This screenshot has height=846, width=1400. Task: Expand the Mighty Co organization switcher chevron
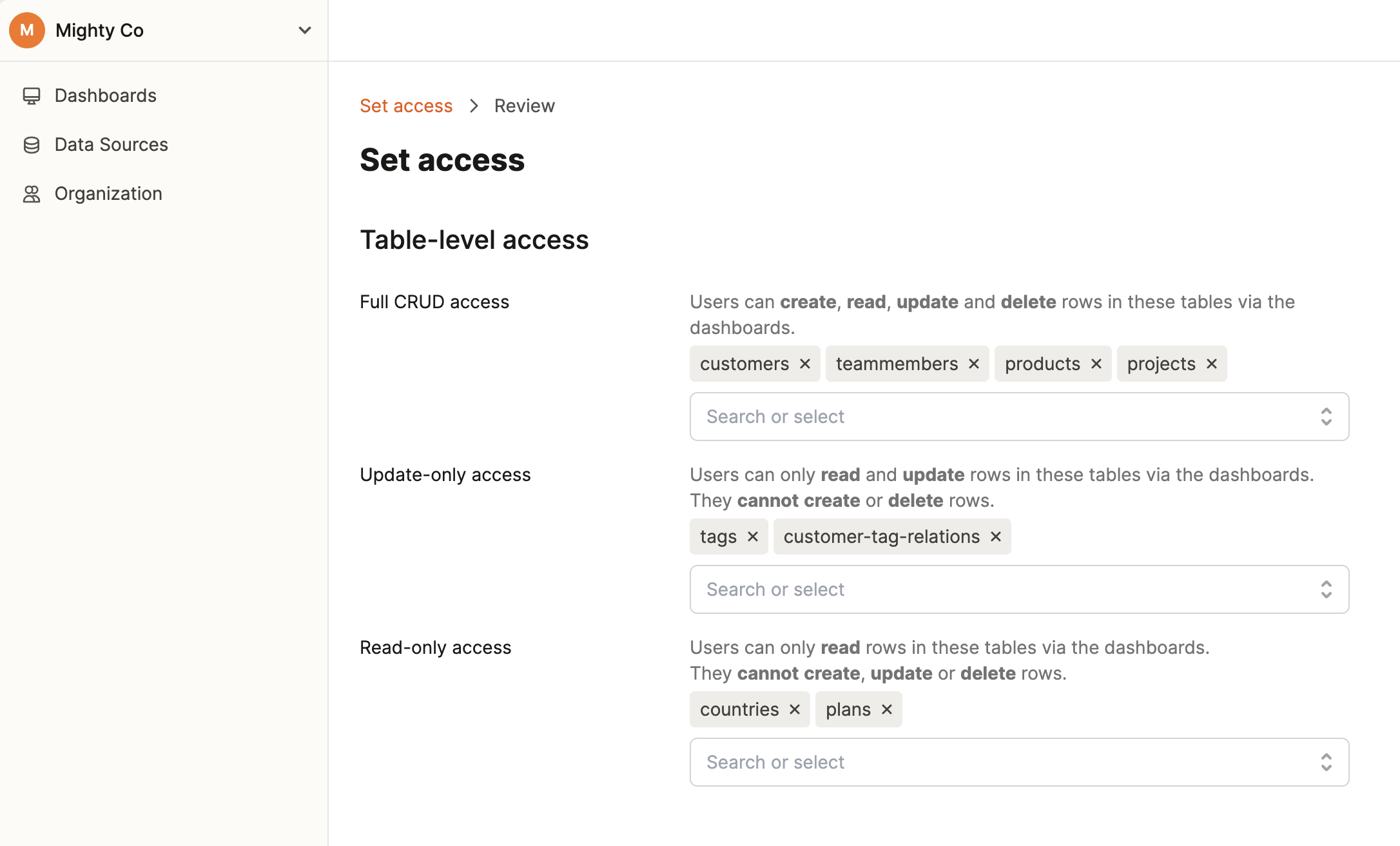click(305, 30)
